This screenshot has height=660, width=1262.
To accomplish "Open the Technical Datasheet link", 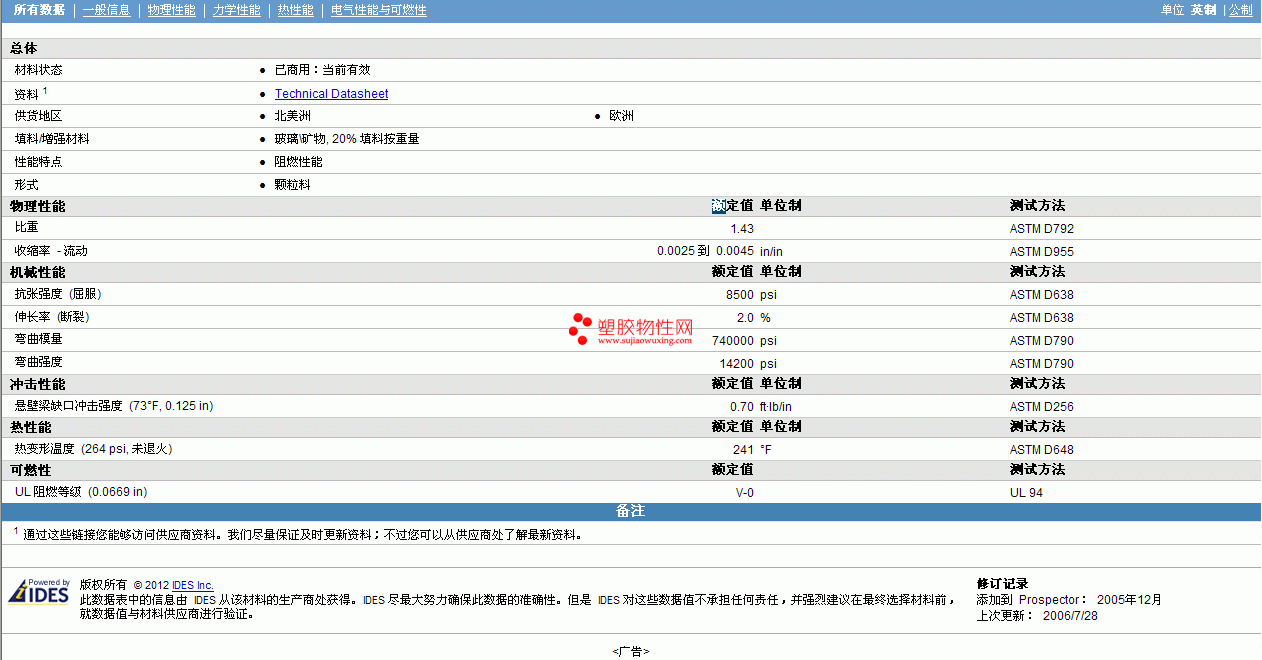I will tap(331, 94).
